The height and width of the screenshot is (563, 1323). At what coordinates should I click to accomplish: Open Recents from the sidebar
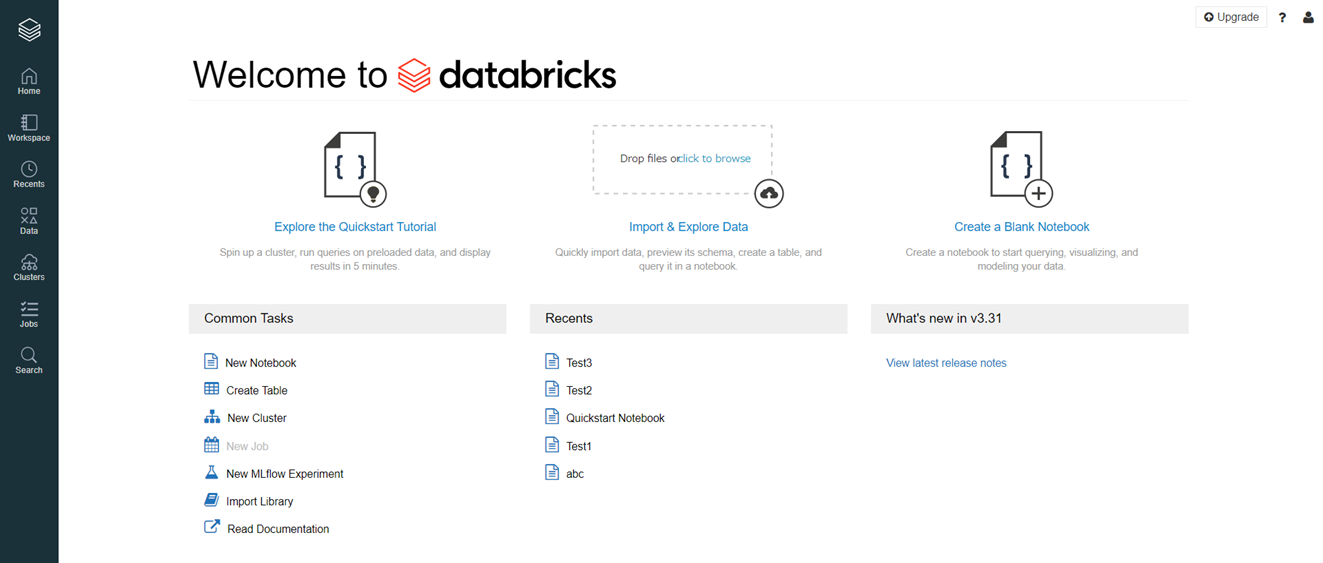pyautogui.click(x=29, y=174)
